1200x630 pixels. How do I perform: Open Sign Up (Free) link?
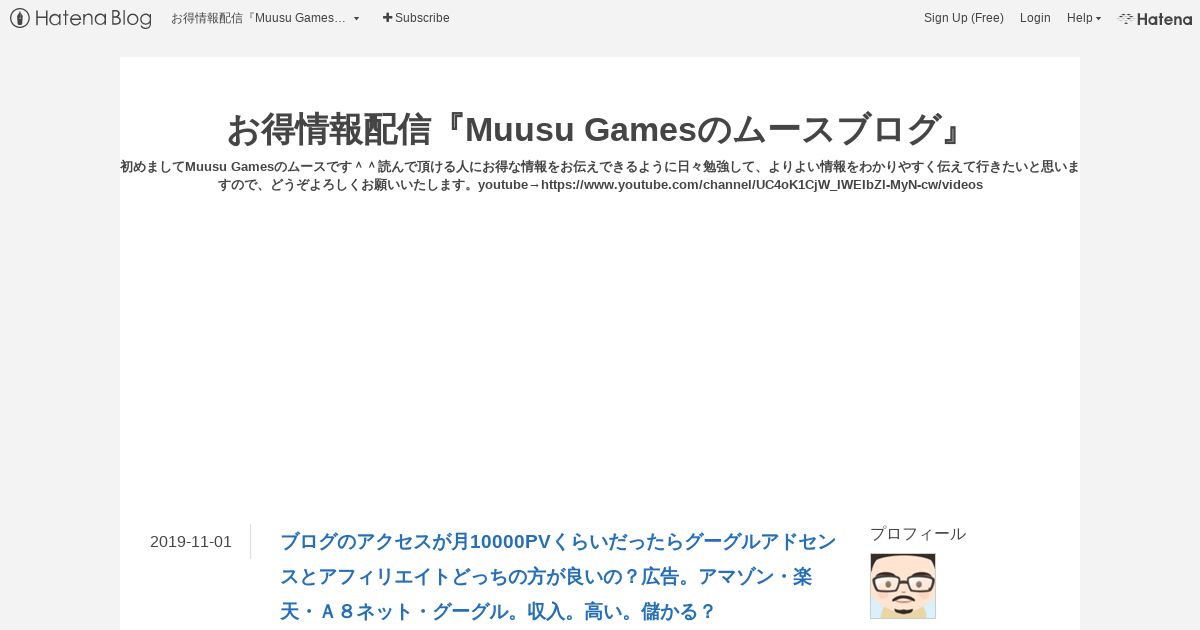click(963, 18)
